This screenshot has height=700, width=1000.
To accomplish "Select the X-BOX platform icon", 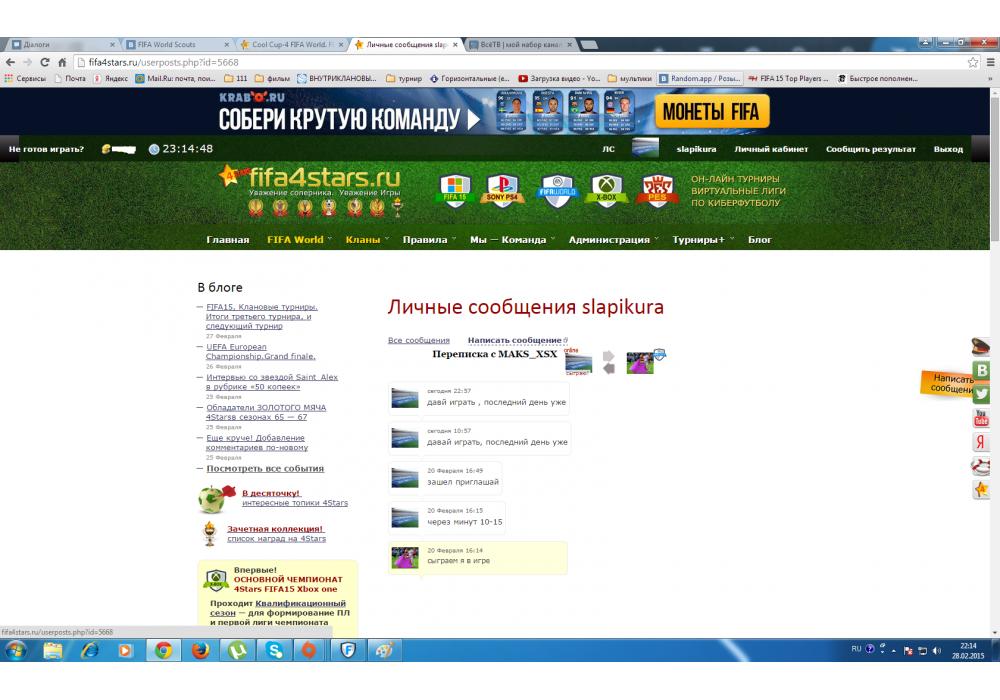I will (x=607, y=190).
